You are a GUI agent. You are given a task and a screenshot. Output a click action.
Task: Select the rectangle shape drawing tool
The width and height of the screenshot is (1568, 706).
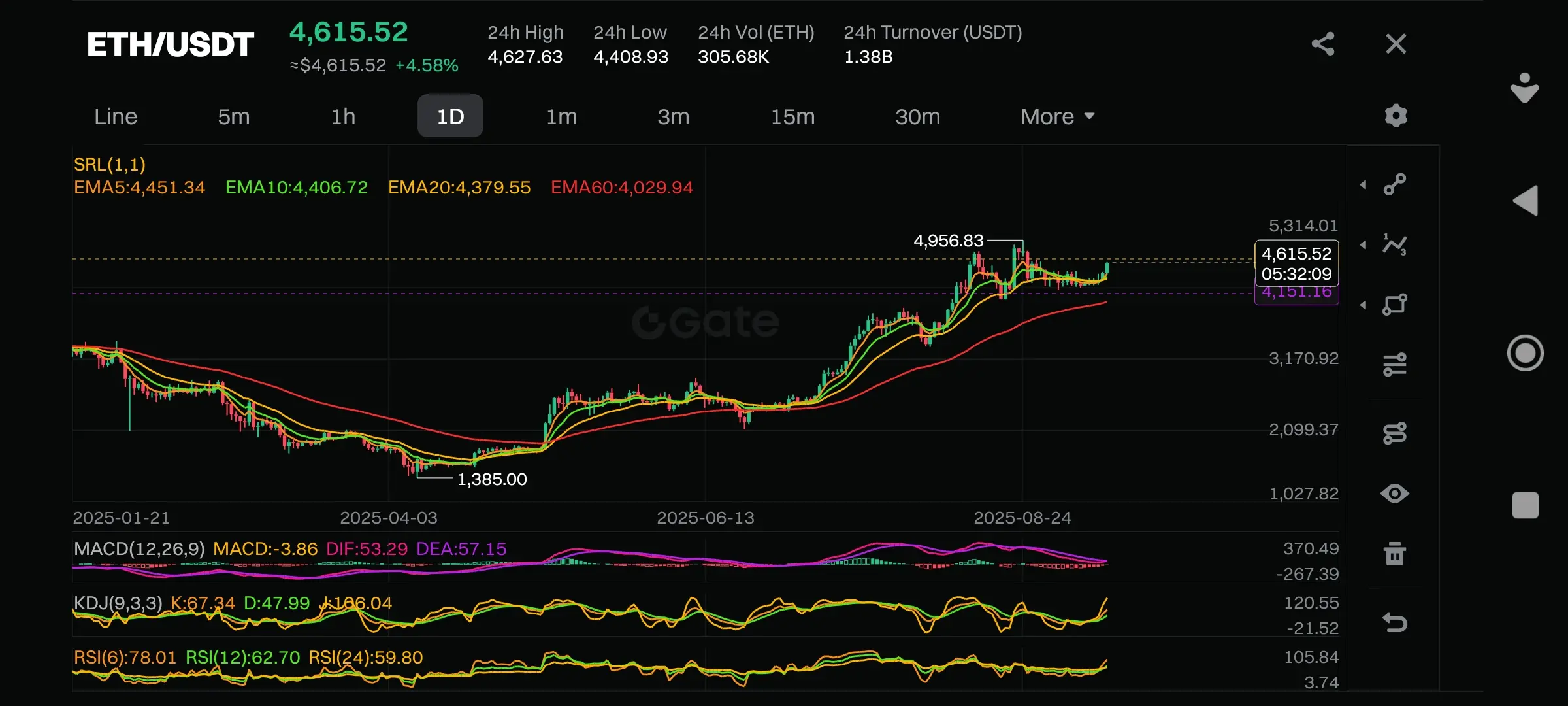[x=1395, y=305]
